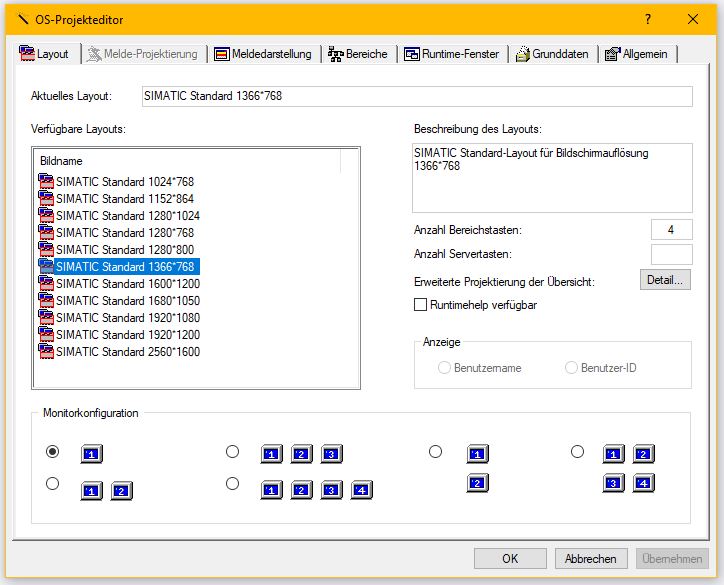
Task: Click the Grunddaten tab icon
Action: coord(523,54)
